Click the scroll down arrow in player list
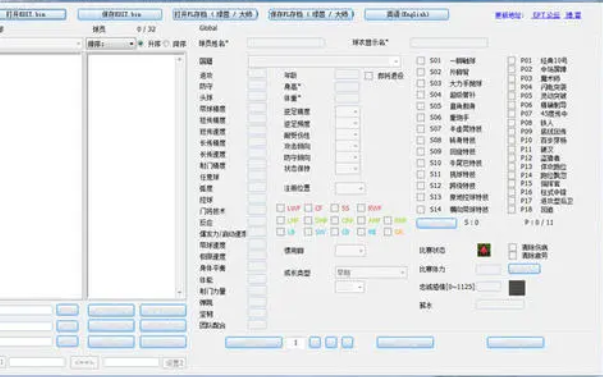 point(179,292)
